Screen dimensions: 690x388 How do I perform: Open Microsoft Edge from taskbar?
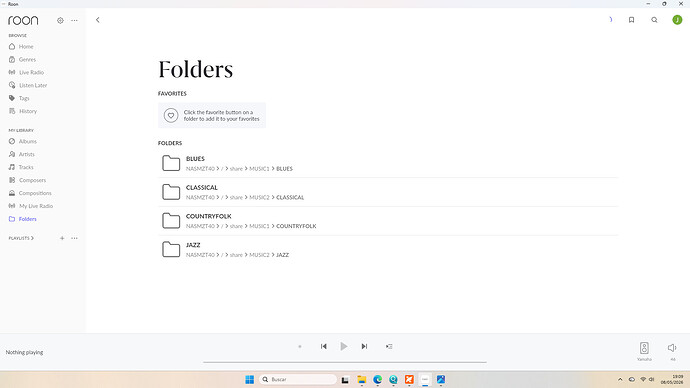click(x=378, y=379)
